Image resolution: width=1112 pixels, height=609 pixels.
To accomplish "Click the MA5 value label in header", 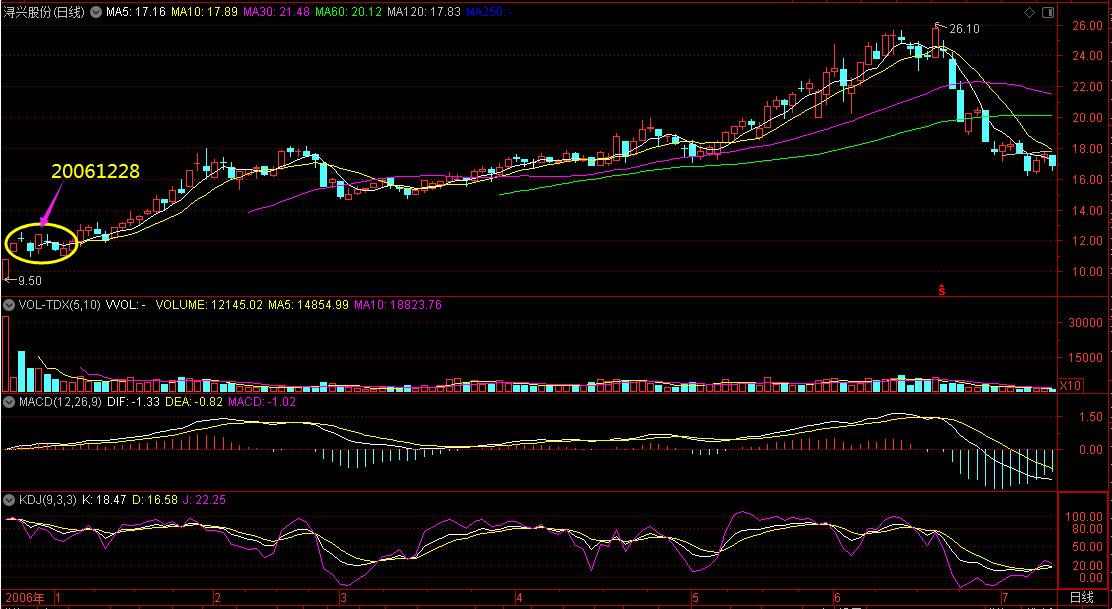I will pos(135,12).
